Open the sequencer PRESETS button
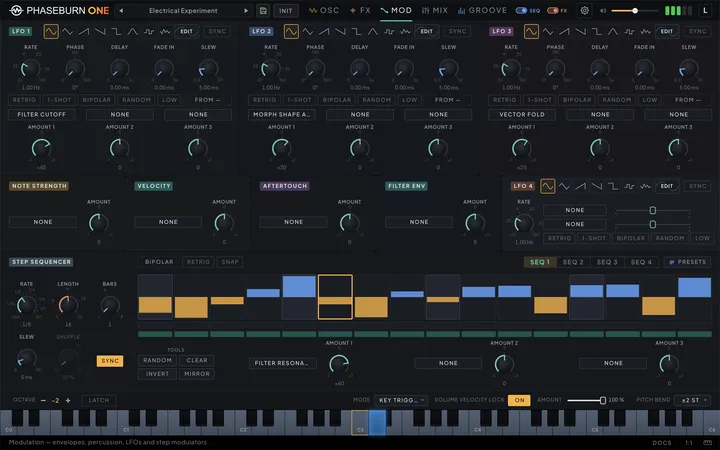720x450 pixels. point(687,262)
